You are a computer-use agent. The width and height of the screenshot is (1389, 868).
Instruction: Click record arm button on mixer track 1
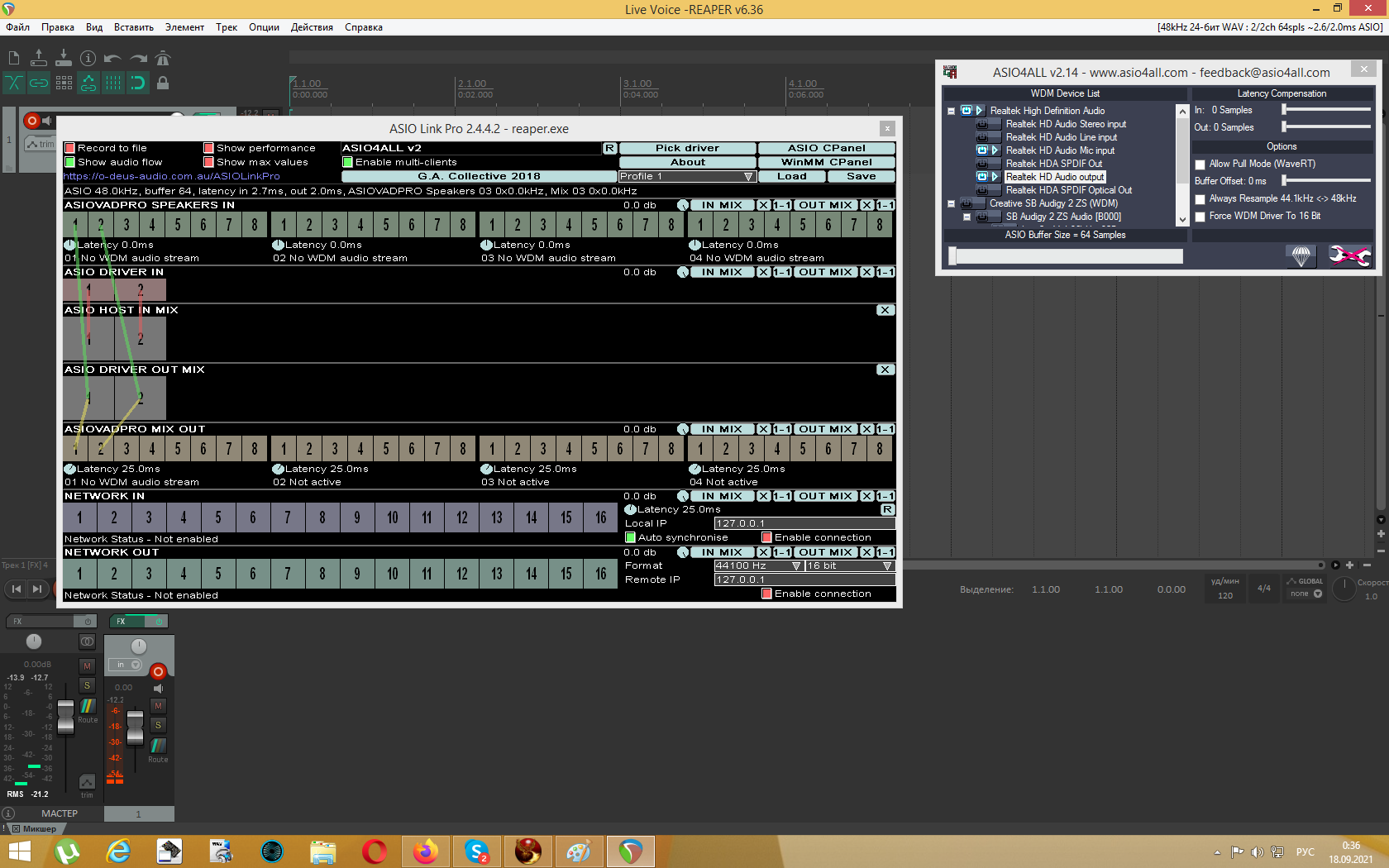158,671
